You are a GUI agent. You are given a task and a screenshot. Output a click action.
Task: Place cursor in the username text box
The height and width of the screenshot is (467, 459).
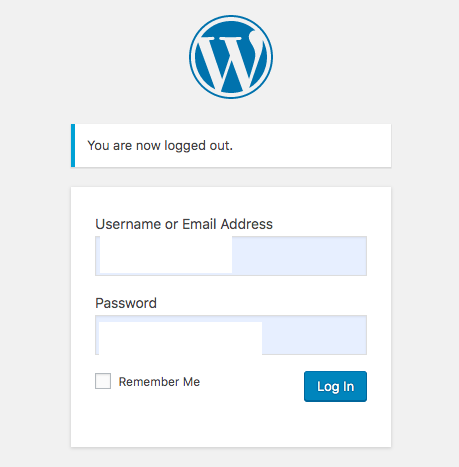pos(231,256)
